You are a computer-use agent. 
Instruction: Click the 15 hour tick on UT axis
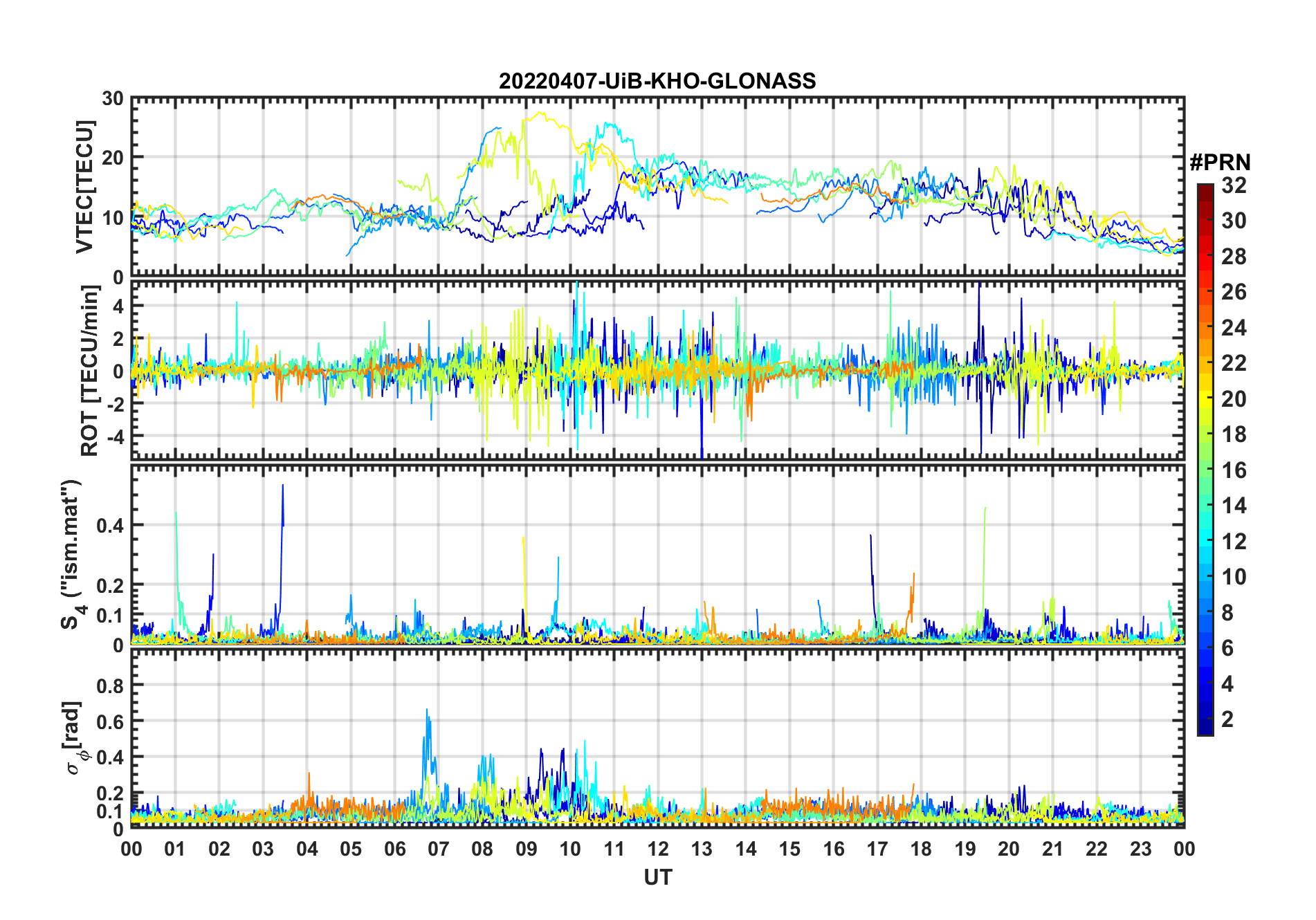coord(789,849)
